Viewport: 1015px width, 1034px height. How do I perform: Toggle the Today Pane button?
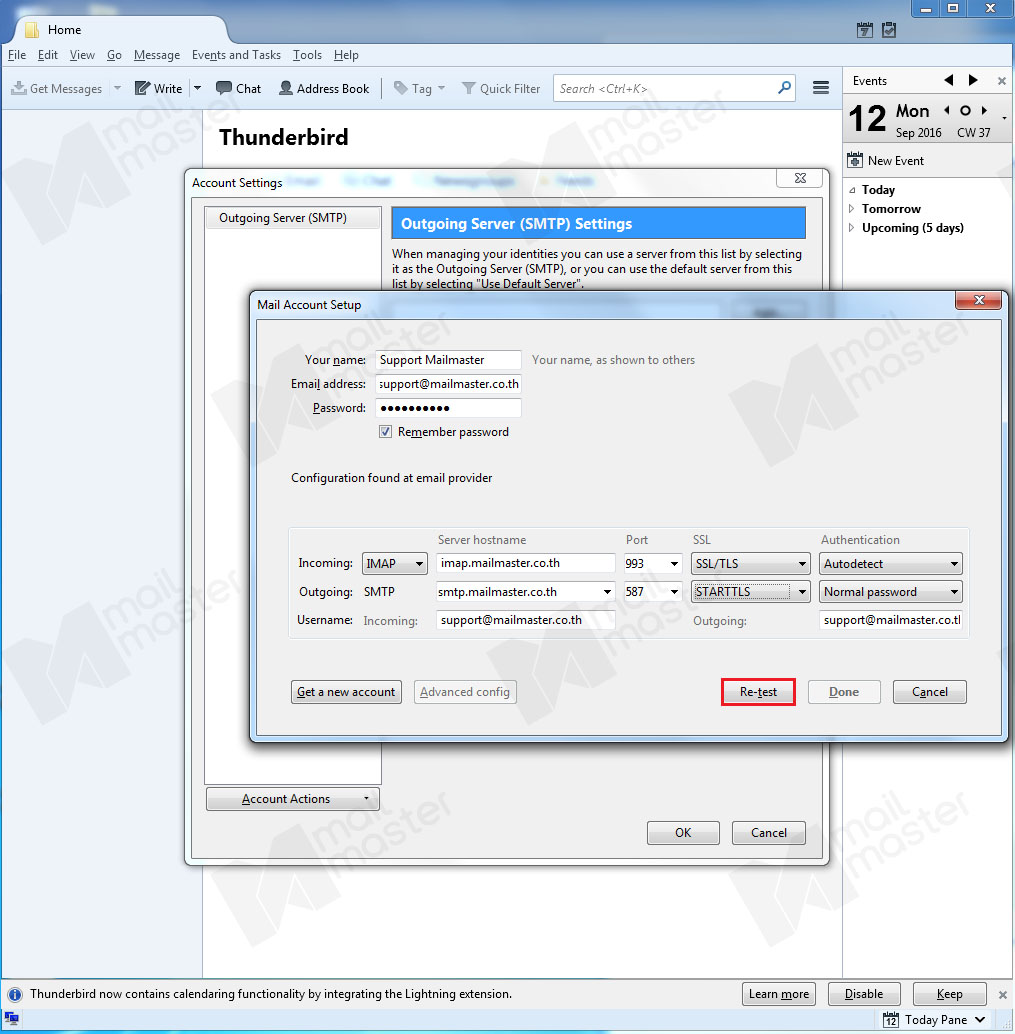pos(935,1019)
